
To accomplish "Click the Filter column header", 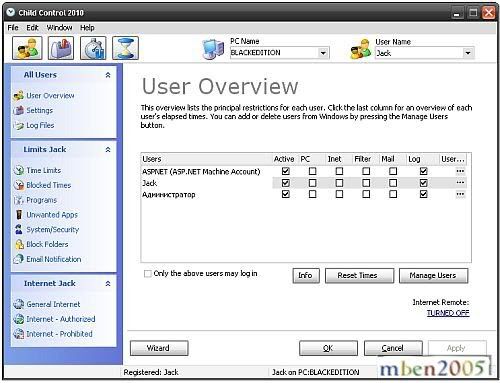I will [365, 159].
